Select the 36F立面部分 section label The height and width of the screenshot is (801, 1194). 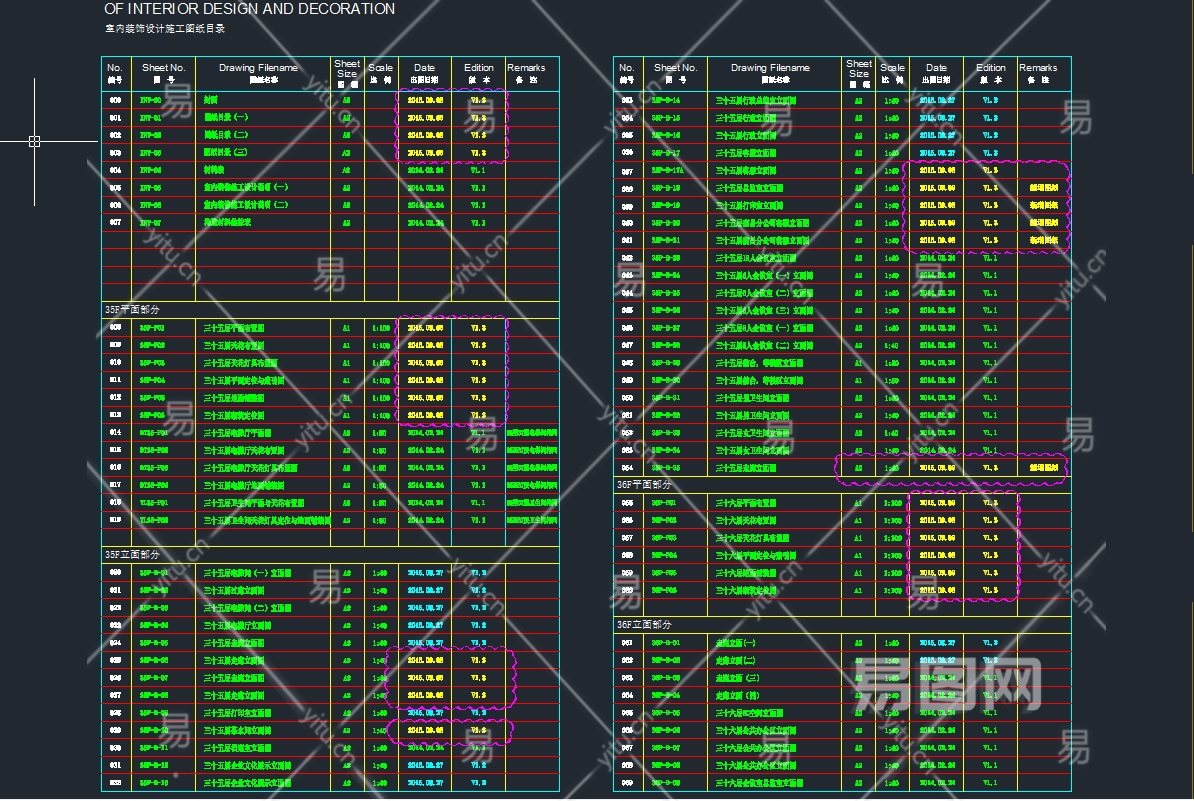pyautogui.click(x=645, y=624)
